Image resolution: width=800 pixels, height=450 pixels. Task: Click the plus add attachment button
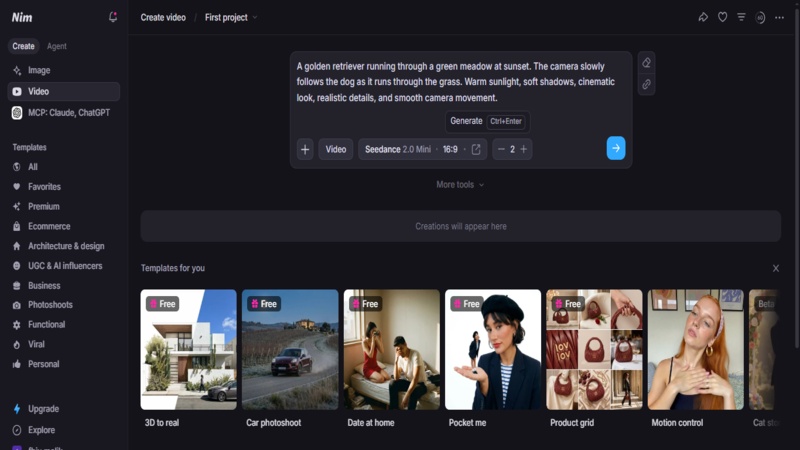[305, 149]
